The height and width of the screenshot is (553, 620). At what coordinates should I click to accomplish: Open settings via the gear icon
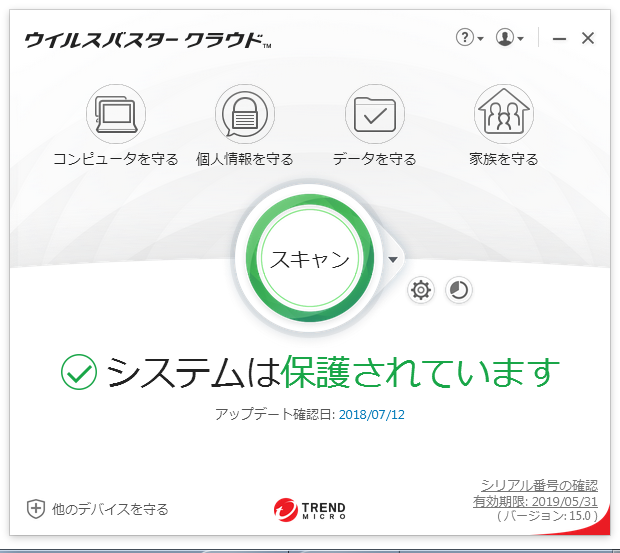pos(421,290)
